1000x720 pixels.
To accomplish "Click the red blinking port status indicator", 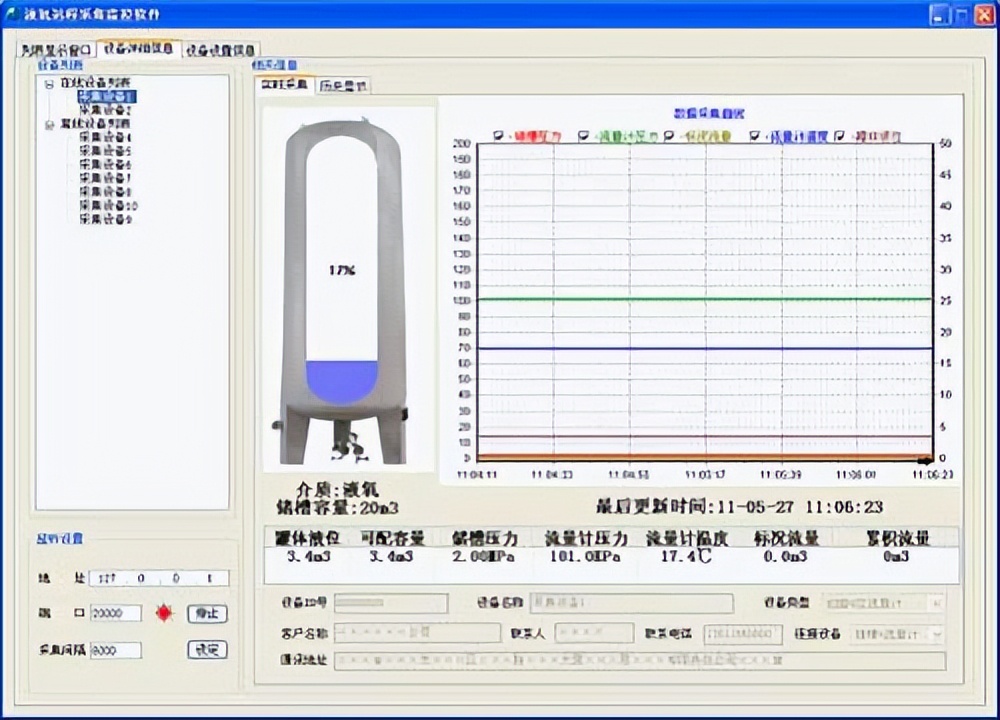I will click(163, 613).
